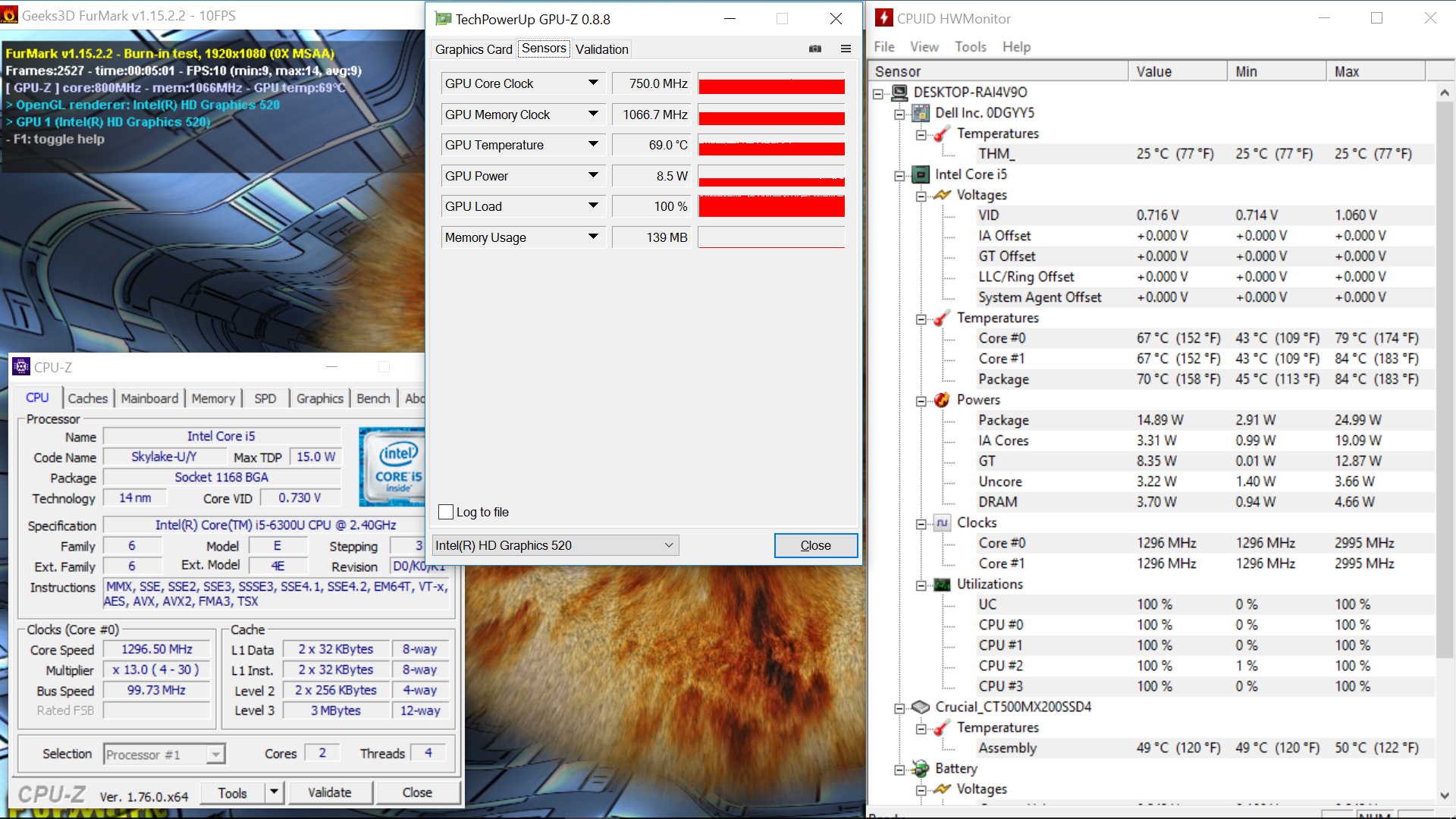Click the Clocks waveform icon
The height and width of the screenshot is (819, 1456).
click(x=942, y=522)
